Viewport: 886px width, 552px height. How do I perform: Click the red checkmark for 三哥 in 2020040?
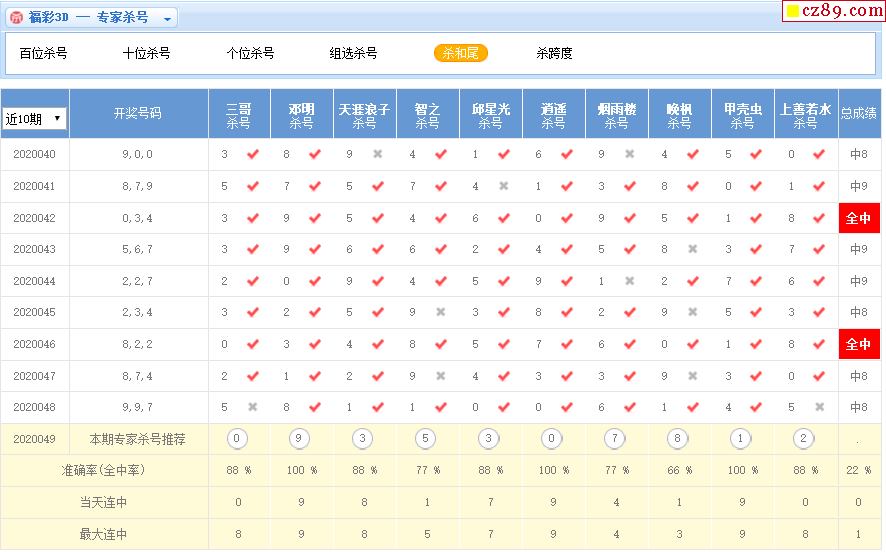pyautogui.click(x=252, y=155)
